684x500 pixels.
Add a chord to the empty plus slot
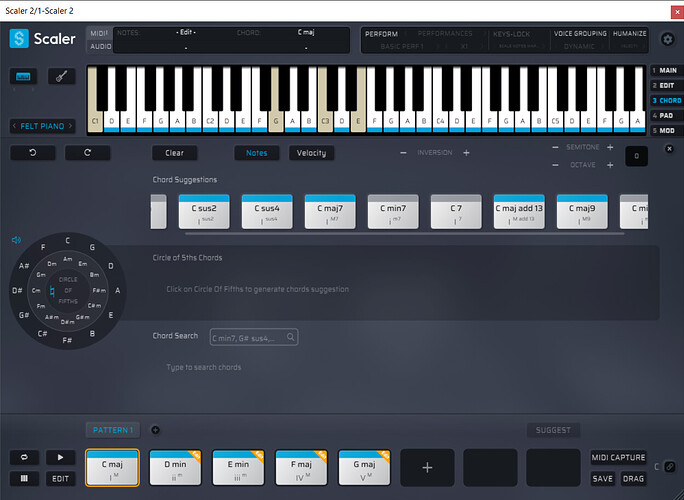[x=427, y=468]
